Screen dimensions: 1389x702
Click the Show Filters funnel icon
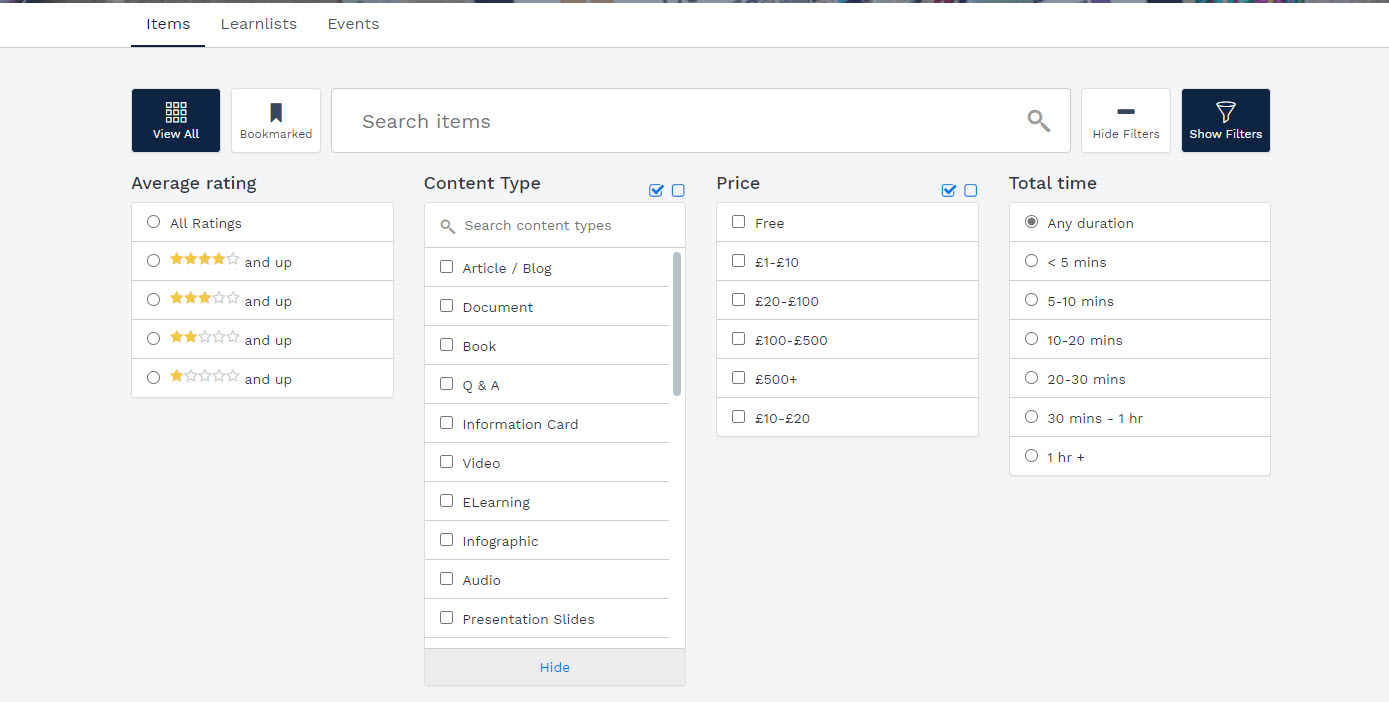[1226, 112]
